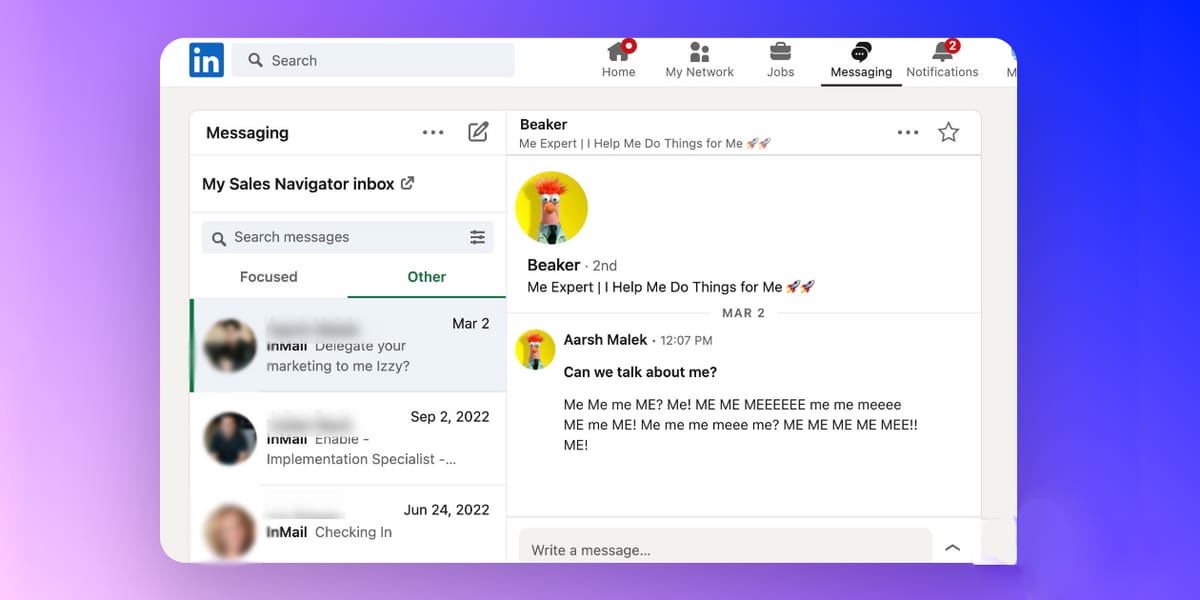
Task: Open Messaging panel three-dot options
Action: pyautogui.click(x=433, y=132)
